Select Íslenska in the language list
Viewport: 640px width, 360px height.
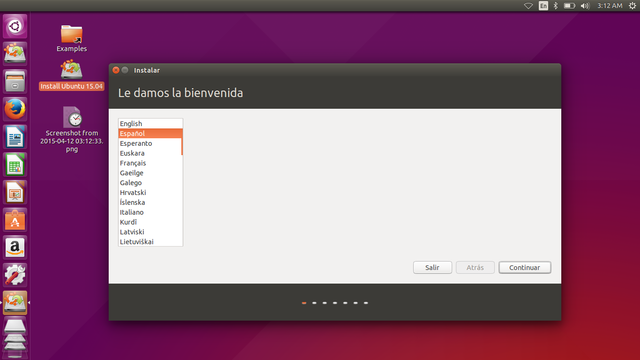point(150,202)
